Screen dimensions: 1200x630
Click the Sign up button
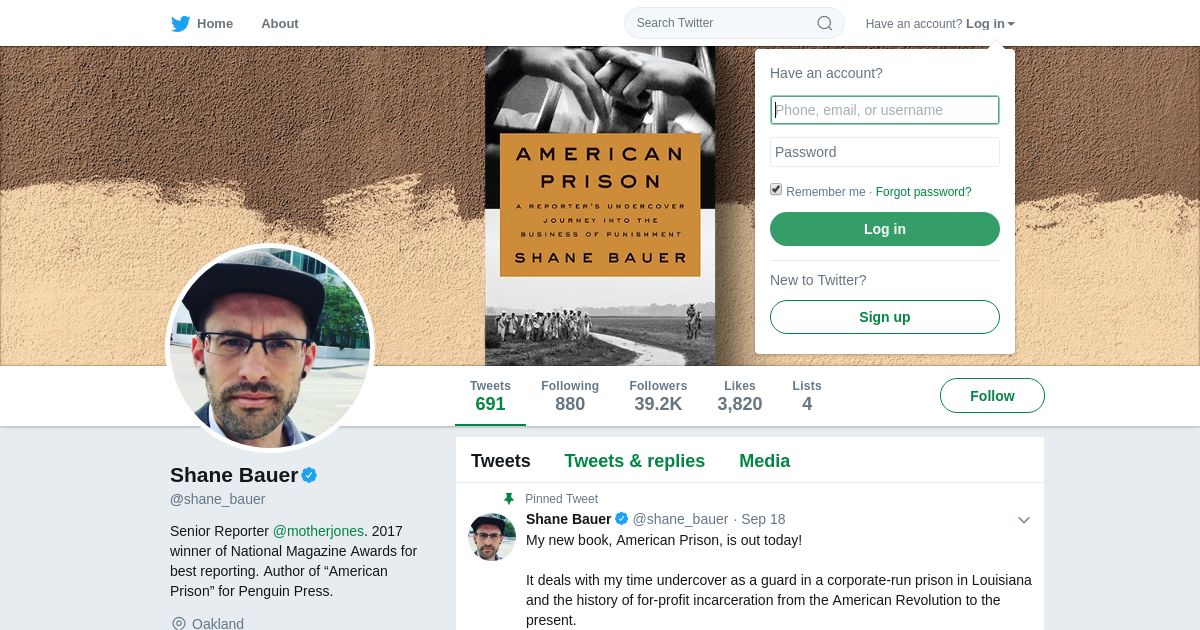[x=885, y=317]
